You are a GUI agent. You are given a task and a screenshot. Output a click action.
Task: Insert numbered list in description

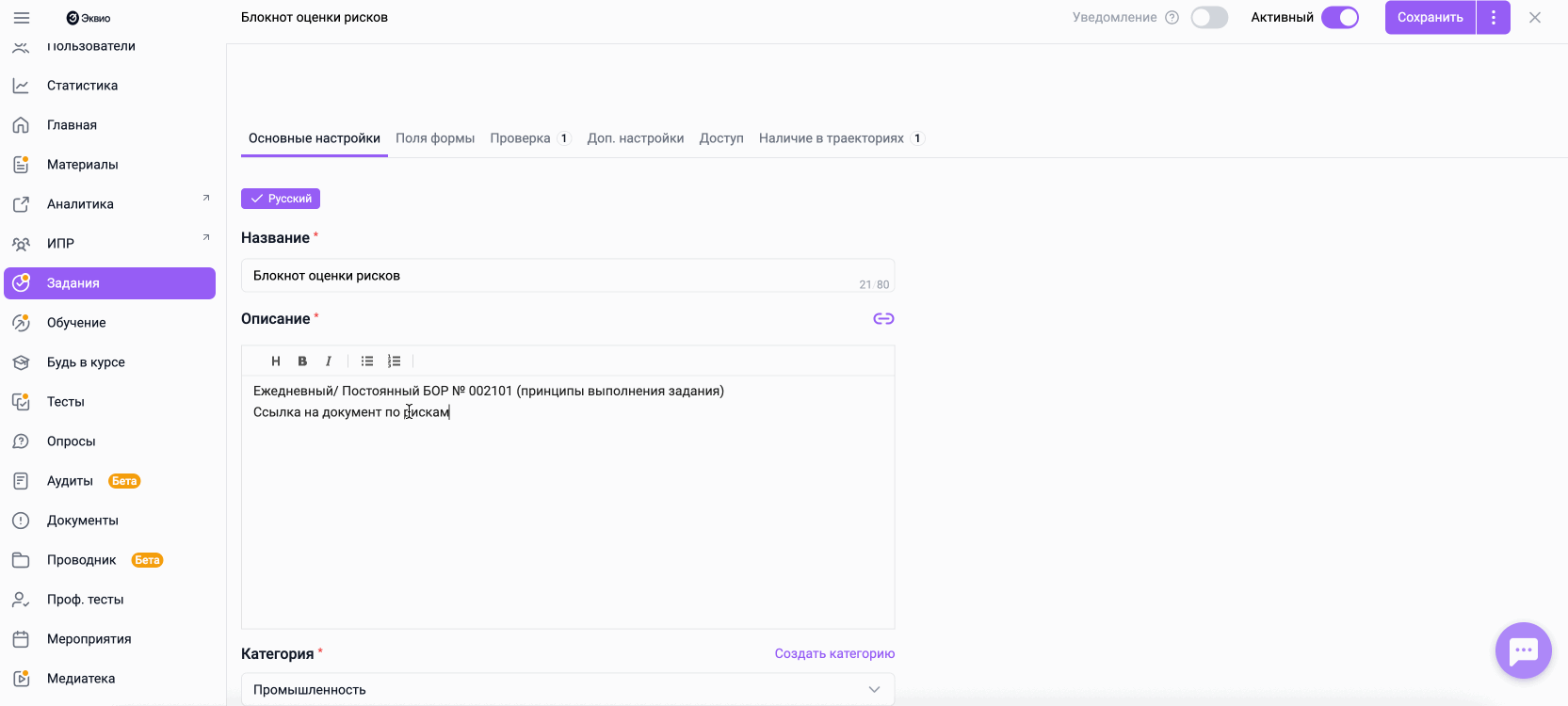(x=395, y=361)
